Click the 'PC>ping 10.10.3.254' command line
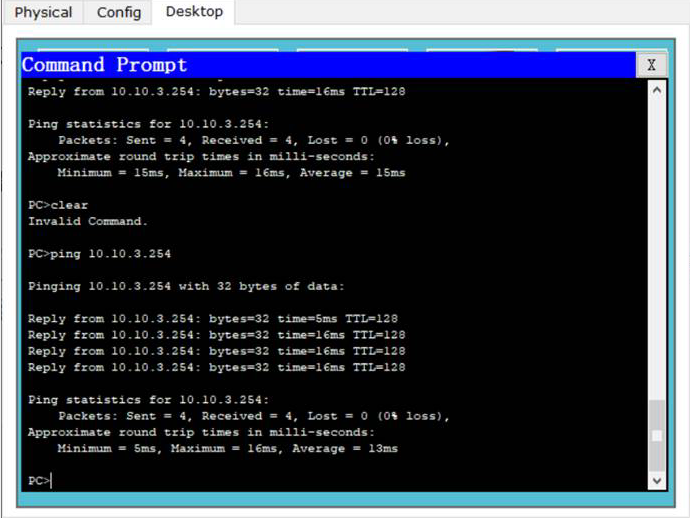The height and width of the screenshot is (518, 690). pos(99,253)
